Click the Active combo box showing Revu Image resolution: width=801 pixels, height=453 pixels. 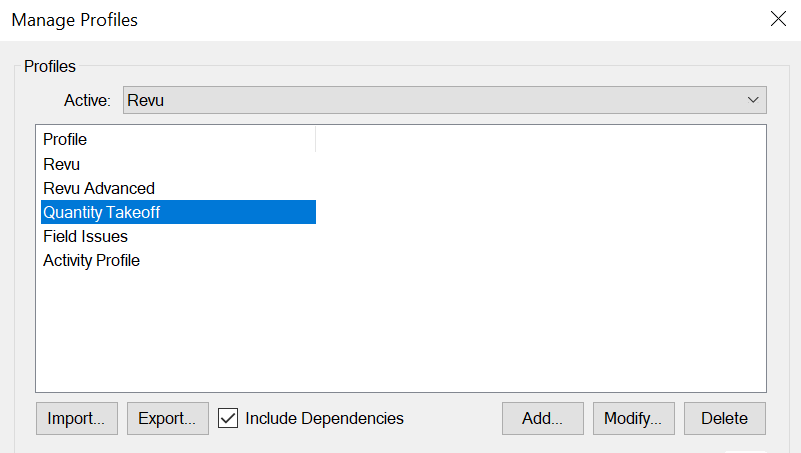pos(444,100)
